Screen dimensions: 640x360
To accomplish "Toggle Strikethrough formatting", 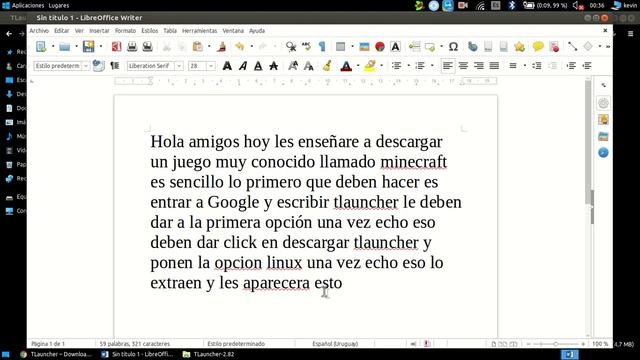I will click(273, 66).
